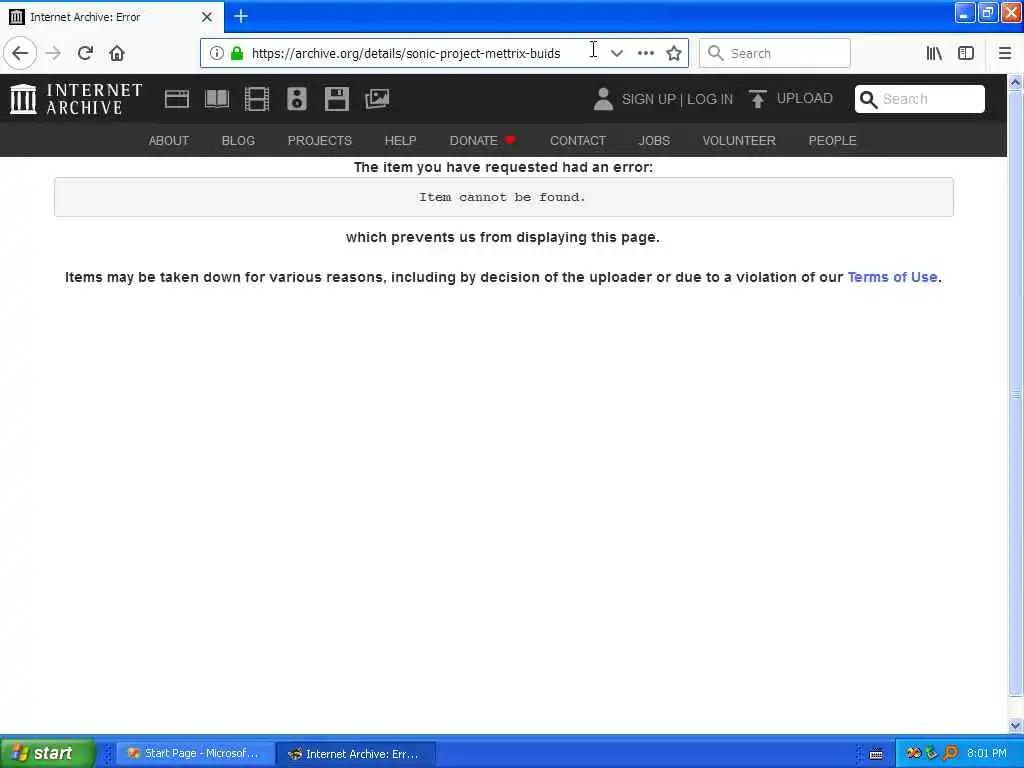The height and width of the screenshot is (768, 1024).
Task: Focus the Firefox search box
Action: pos(775,53)
